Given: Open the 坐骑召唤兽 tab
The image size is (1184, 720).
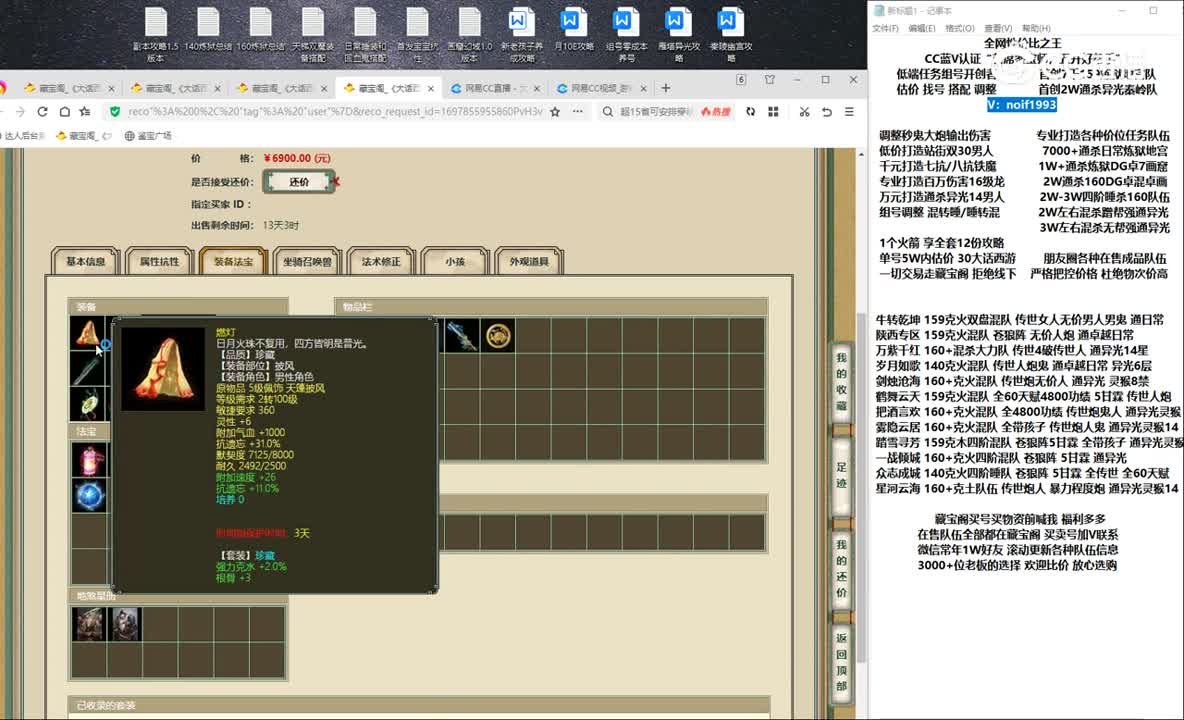Looking at the screenshot, I should point(307,261).
